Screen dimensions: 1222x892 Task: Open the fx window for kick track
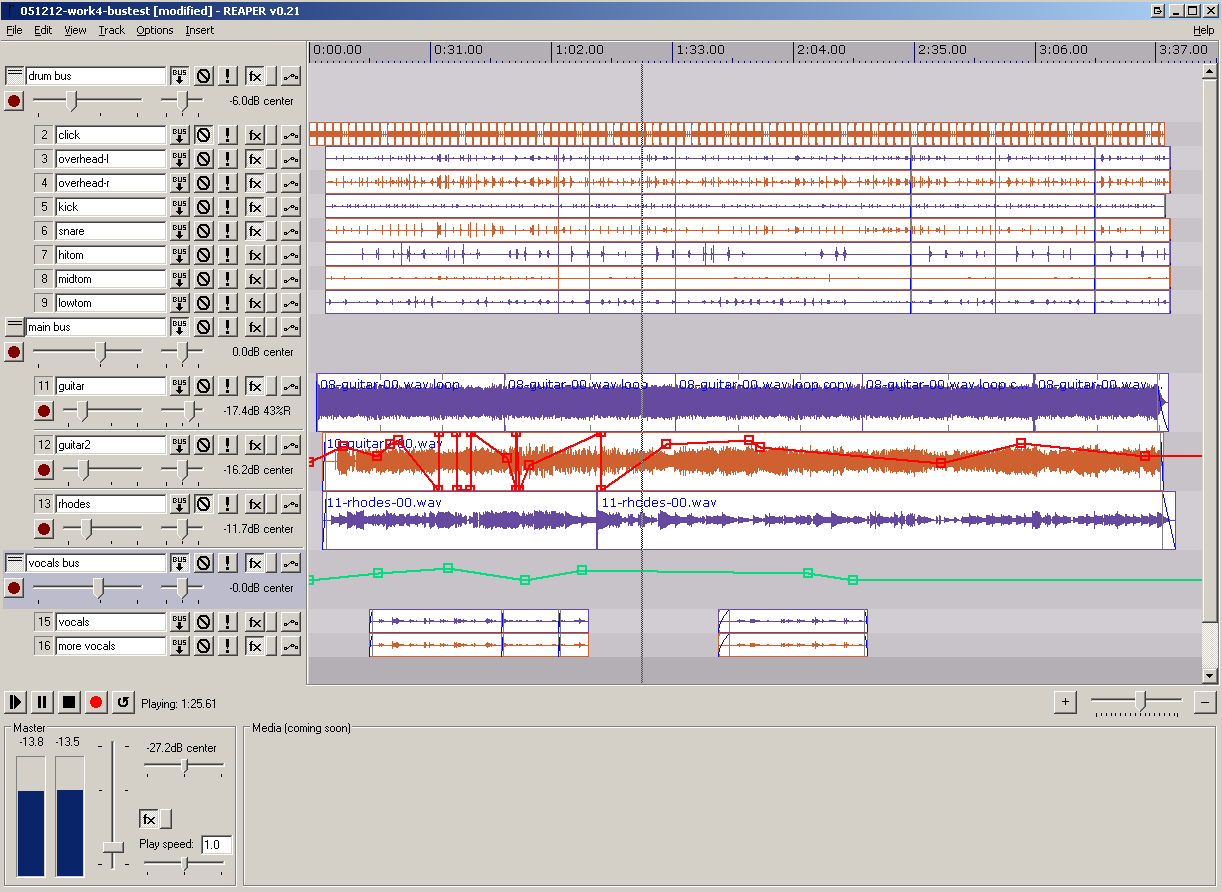[x=255, y=207]
